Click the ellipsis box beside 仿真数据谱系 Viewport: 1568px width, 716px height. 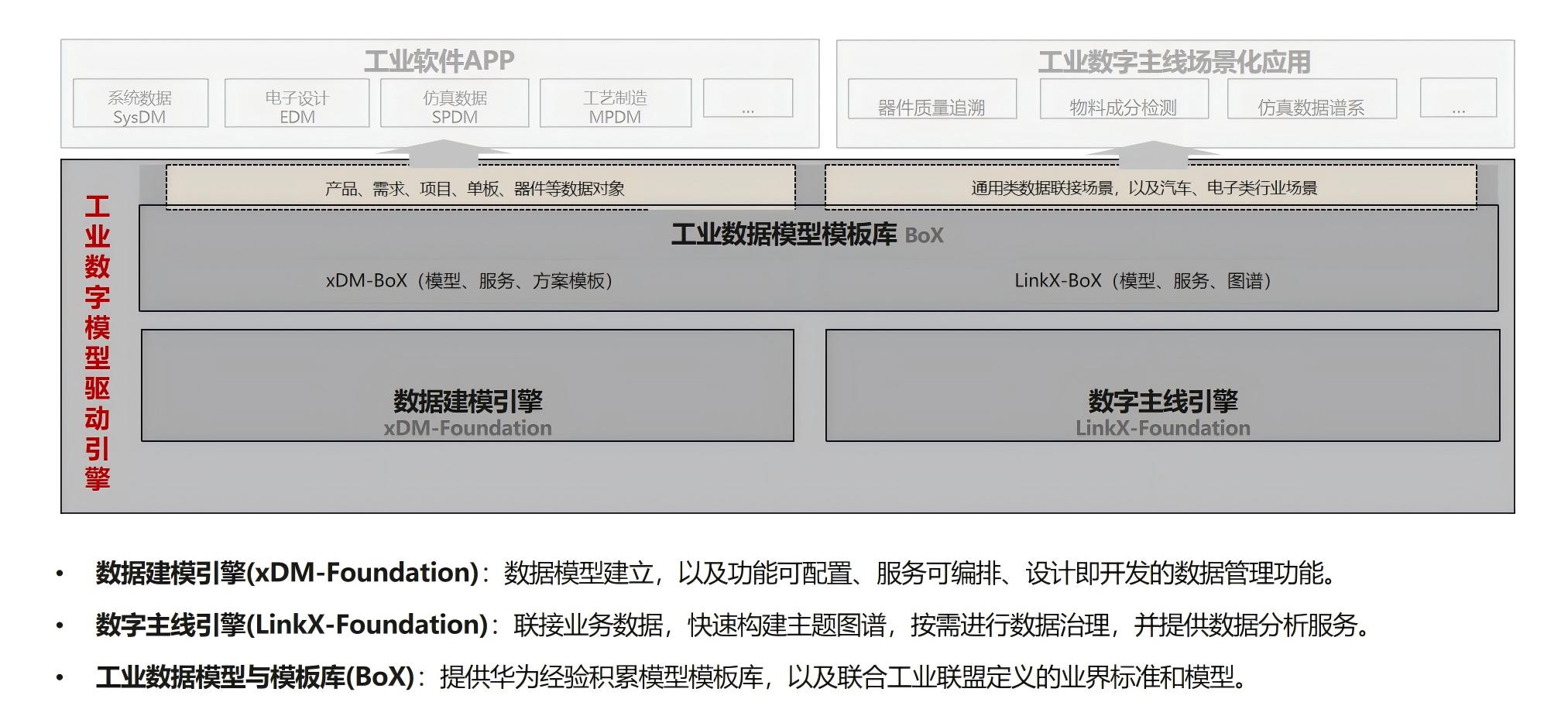click(x=1459, y=101)
